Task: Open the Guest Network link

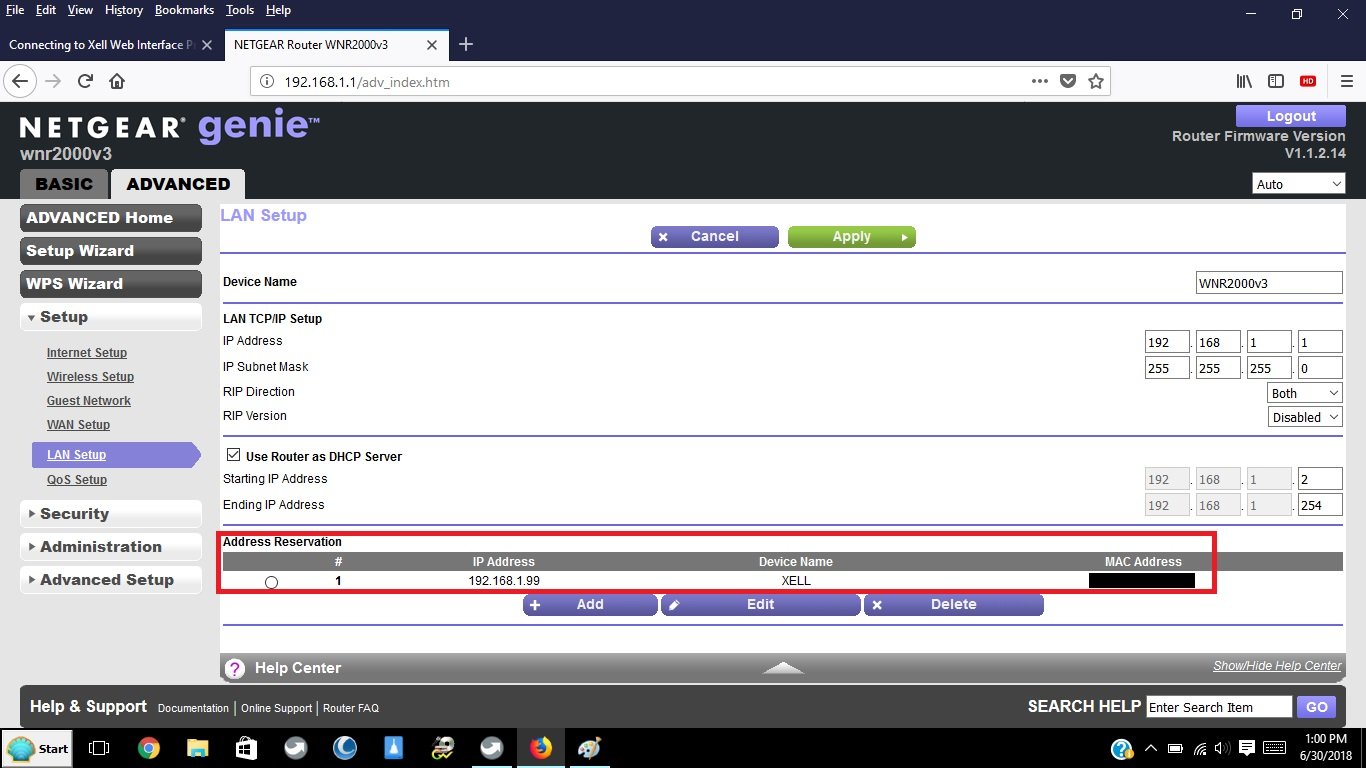Action: 89,401
